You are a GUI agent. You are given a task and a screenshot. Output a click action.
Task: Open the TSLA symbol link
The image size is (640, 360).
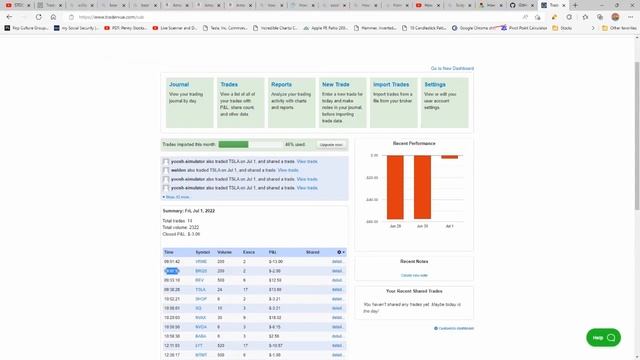[x=200, y=290]
